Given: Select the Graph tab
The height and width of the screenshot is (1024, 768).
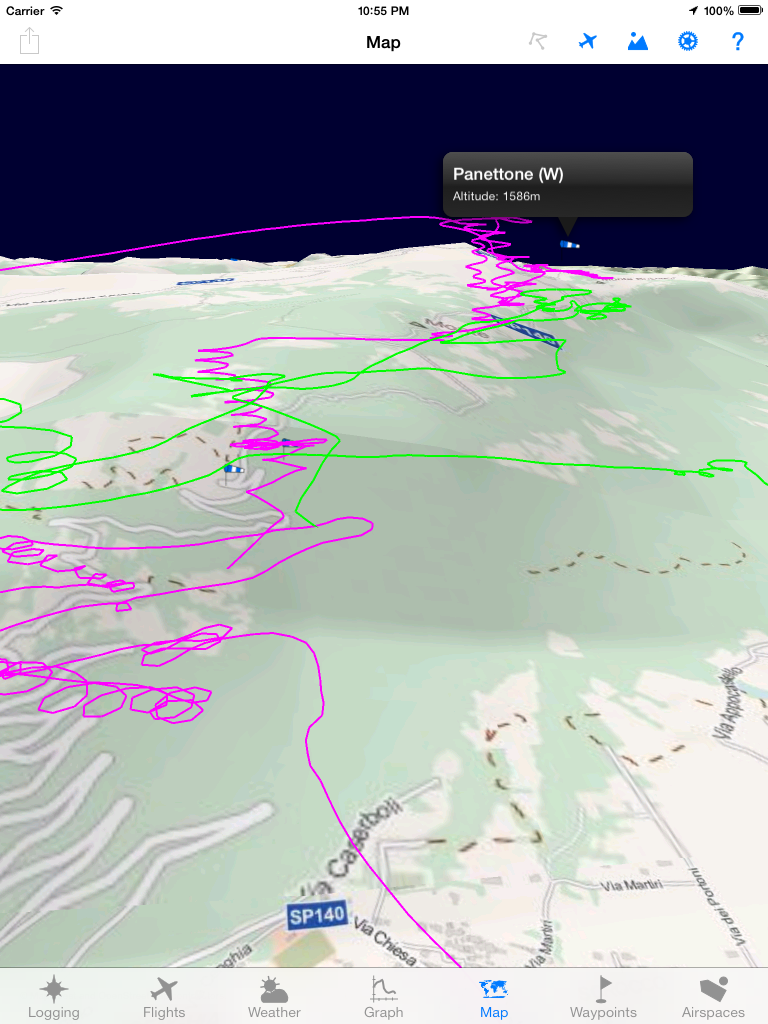Looking at the screenshot, I should tap(383, 997).
